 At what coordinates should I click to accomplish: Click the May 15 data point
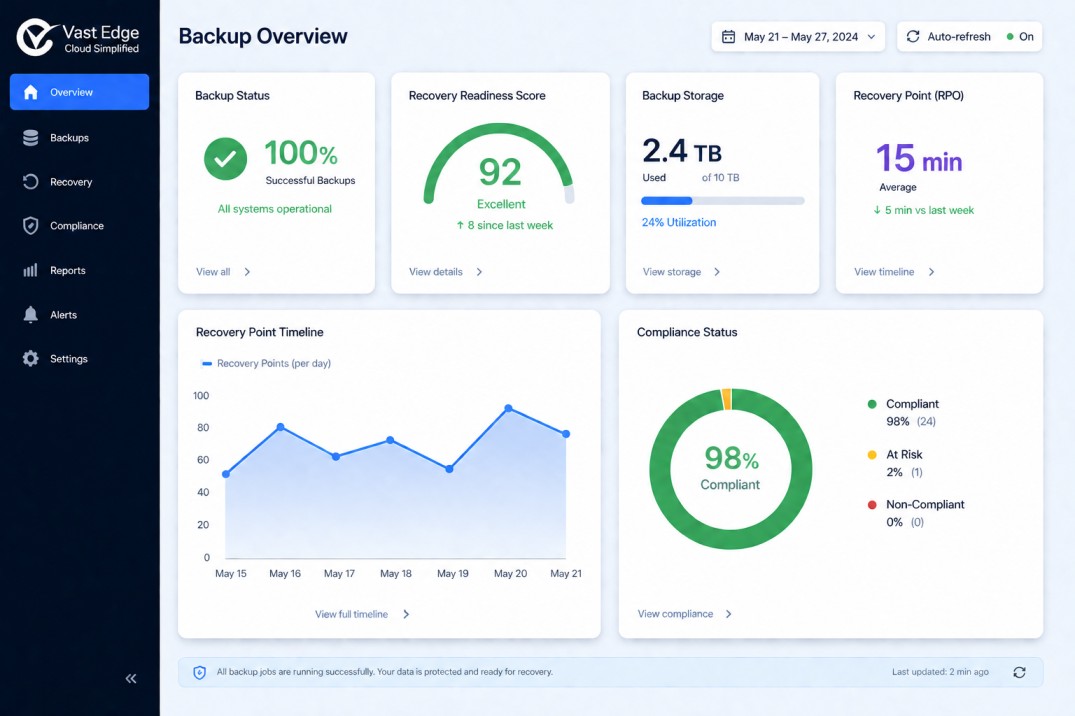pos(226,474)
